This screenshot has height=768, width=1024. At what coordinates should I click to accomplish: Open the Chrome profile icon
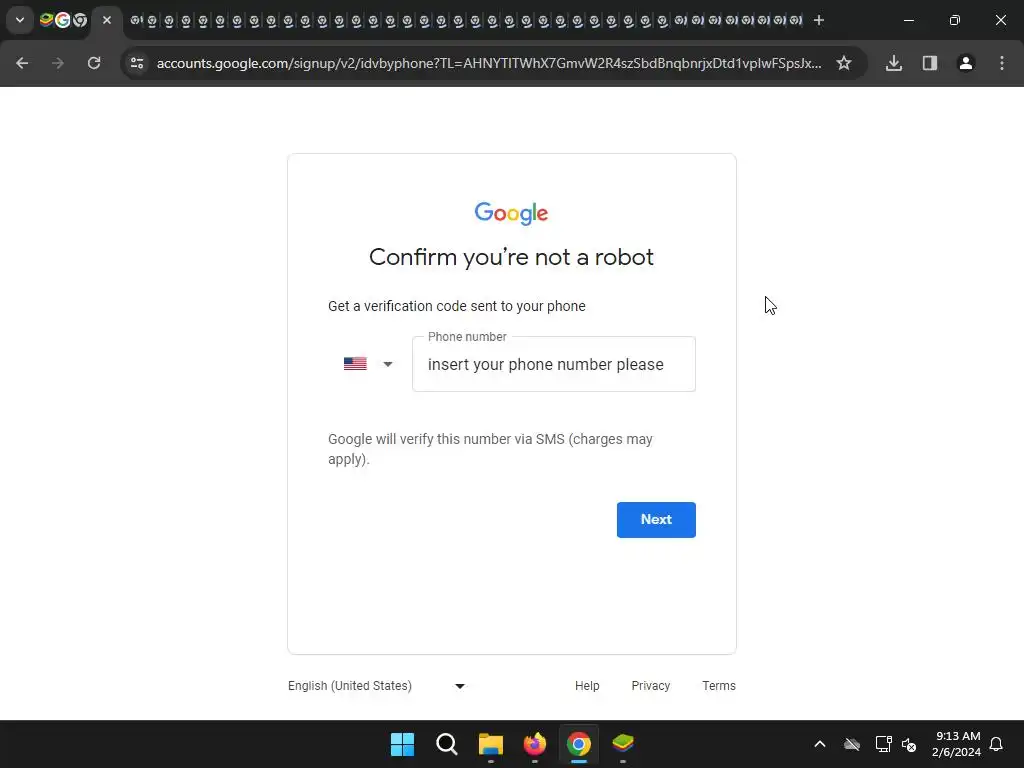pyautogui.click(x=966, y=63)
